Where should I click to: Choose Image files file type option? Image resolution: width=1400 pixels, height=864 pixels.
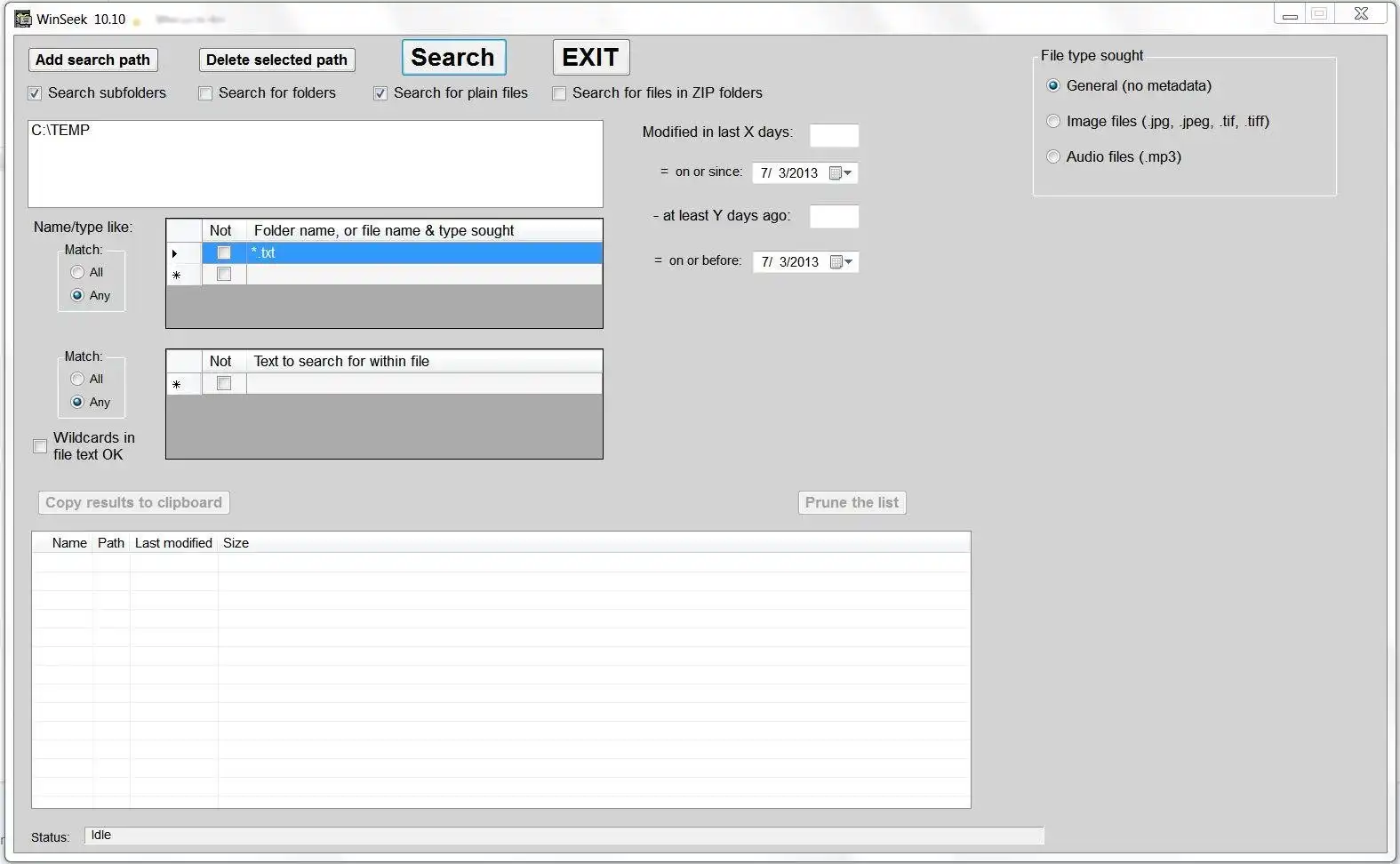coord(1053,122)
